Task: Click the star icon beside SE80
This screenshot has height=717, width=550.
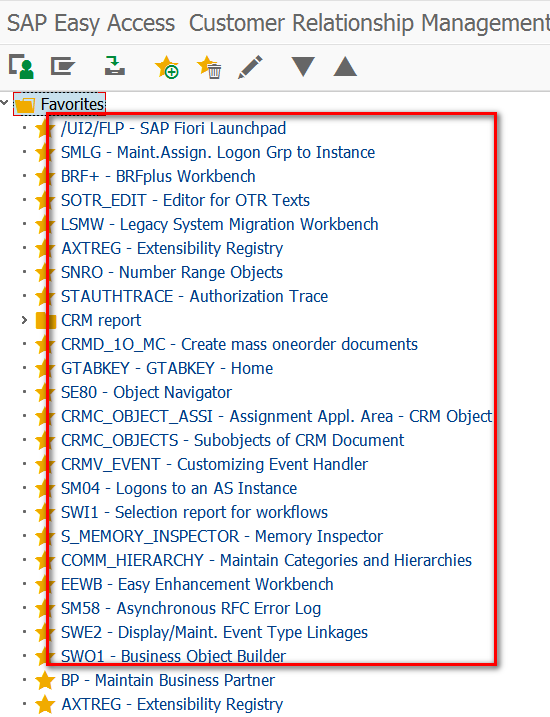Action: [x=45, y=392]
